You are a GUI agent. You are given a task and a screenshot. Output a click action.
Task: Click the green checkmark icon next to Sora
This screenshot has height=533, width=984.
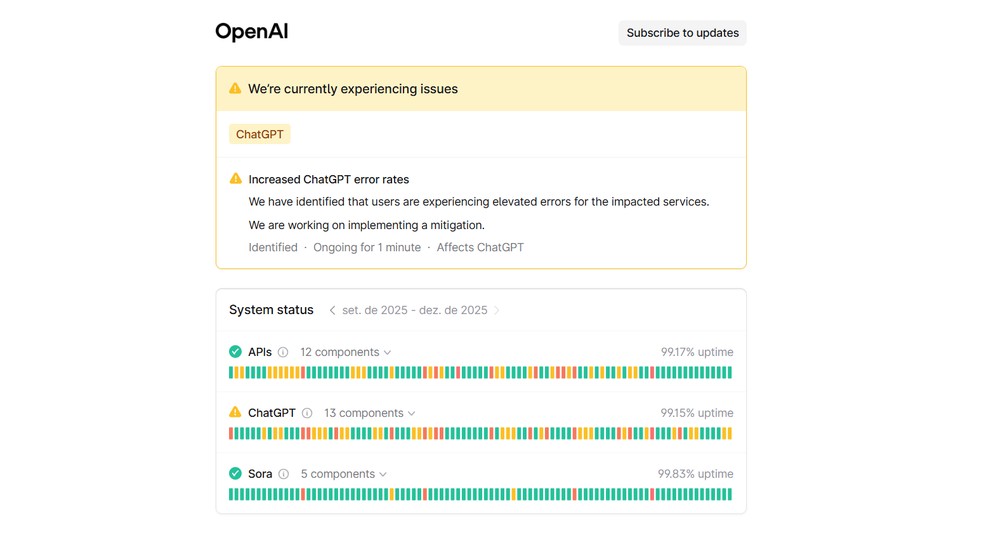235,474
